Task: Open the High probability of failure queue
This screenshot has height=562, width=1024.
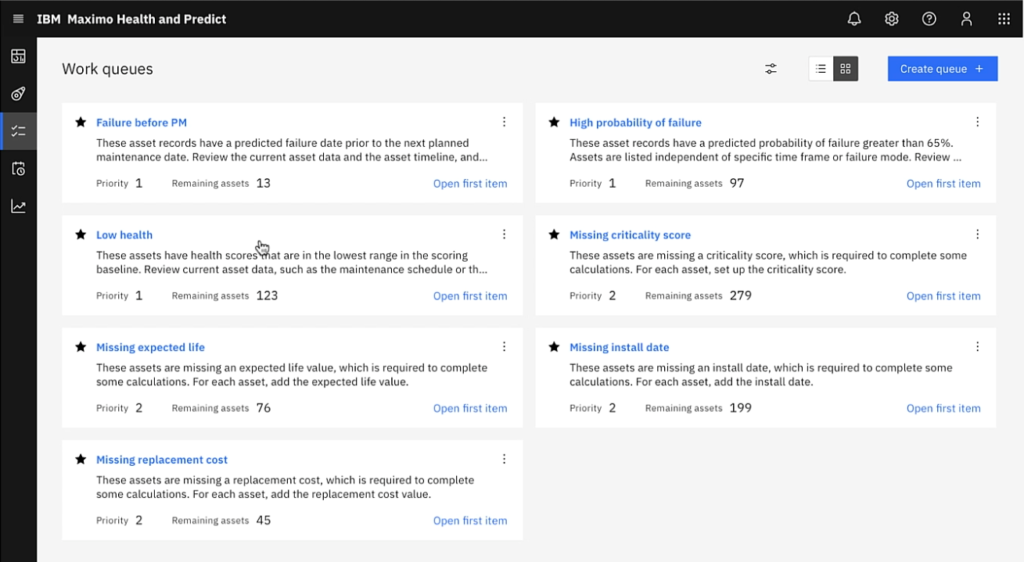Action: [x=635, y=123]
